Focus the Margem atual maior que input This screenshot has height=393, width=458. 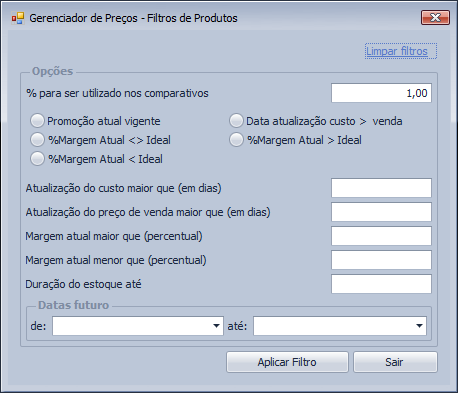pyautogui.click(x=381, y=236)
